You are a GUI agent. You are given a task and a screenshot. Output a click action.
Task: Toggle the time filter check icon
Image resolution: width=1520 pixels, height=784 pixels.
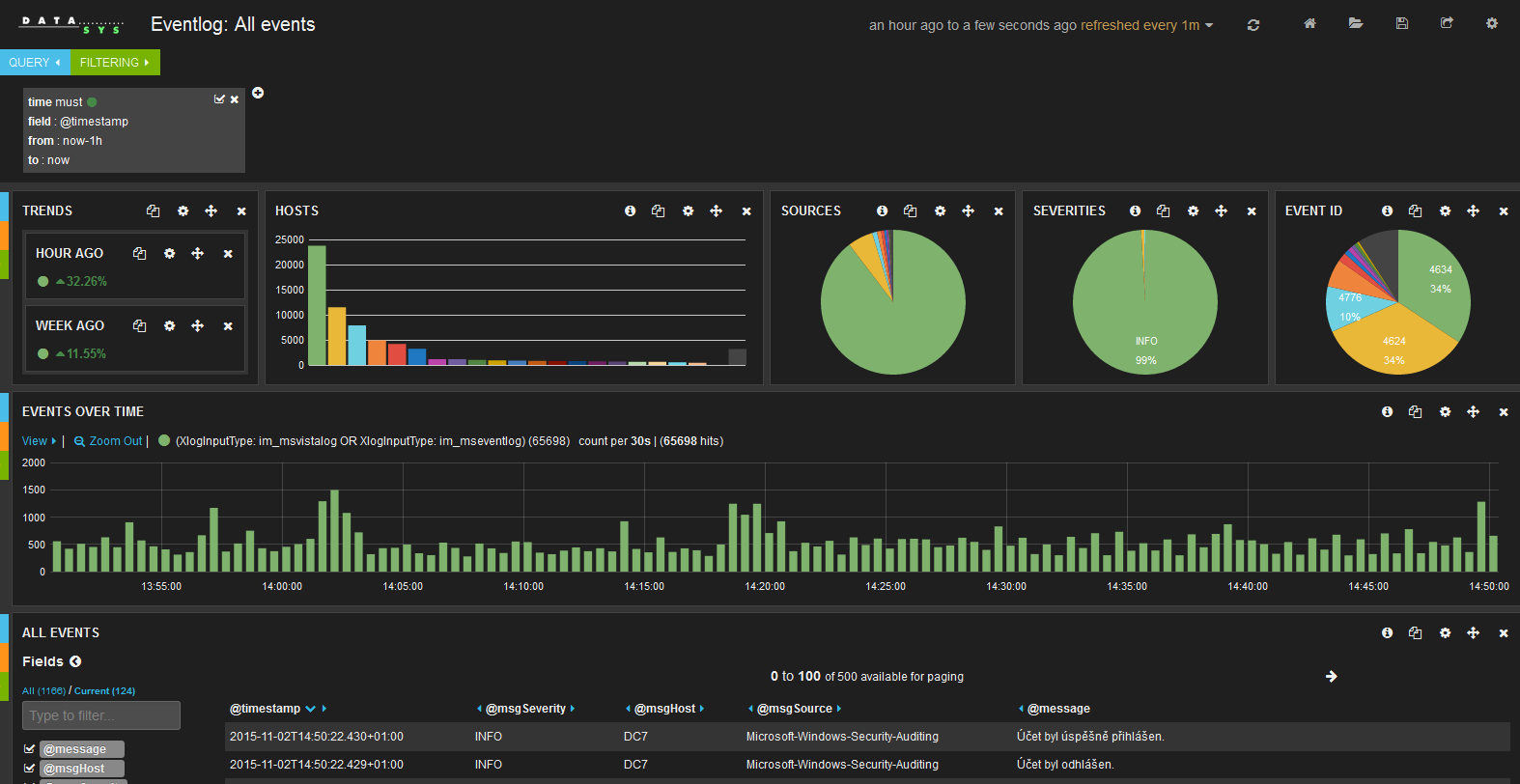(x=219, y=99)
